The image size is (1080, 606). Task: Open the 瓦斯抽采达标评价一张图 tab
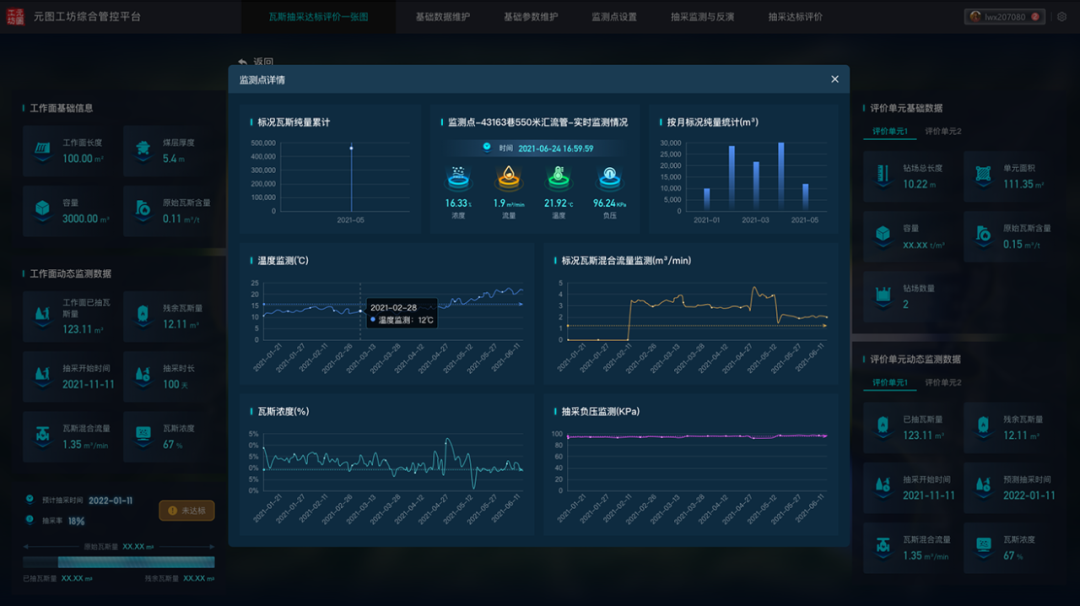(318, 17)
